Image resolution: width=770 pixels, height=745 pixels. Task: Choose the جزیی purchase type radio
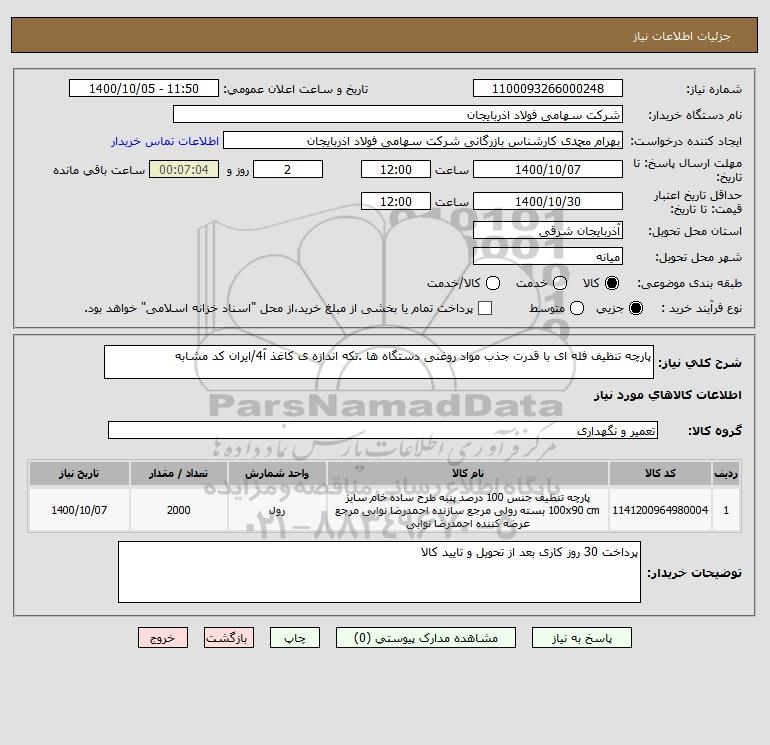(x=635, y=308)
